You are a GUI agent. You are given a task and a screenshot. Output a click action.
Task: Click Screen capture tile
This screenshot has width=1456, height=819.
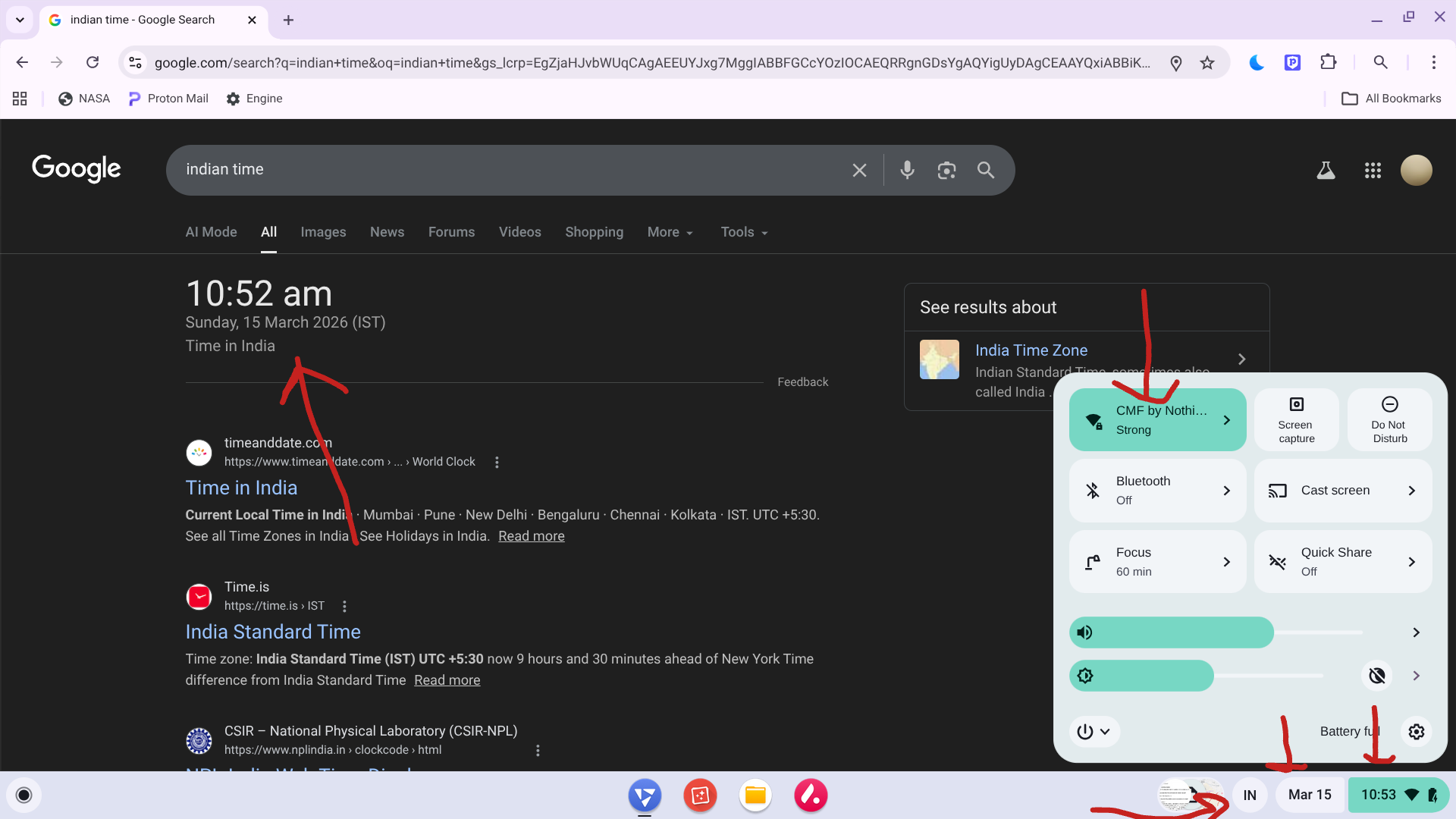click(x=1296, y=419)
